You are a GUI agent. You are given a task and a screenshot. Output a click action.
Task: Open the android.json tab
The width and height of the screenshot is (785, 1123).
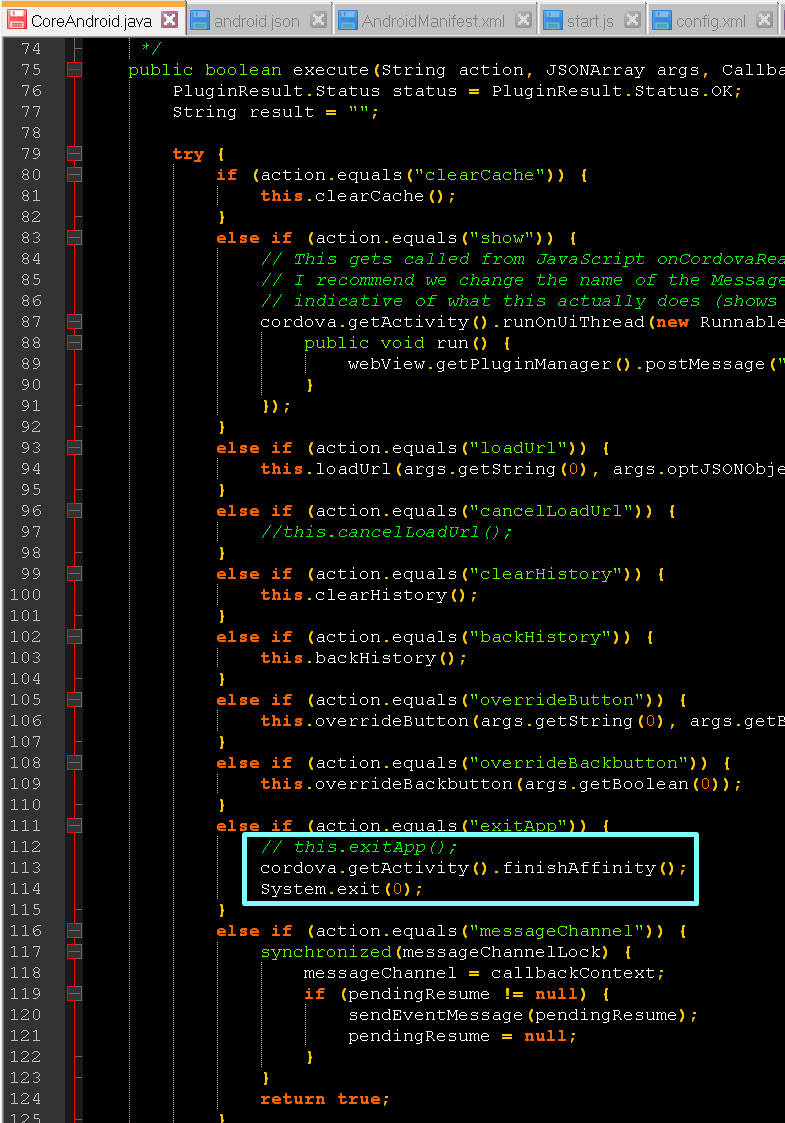pyautogui.click(x=258, y=21)
